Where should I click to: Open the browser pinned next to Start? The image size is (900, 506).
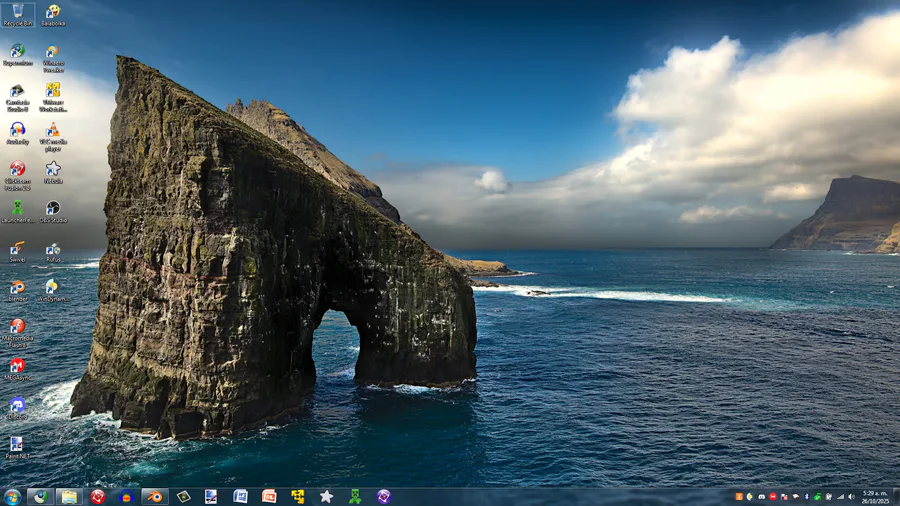click(40, 496)
